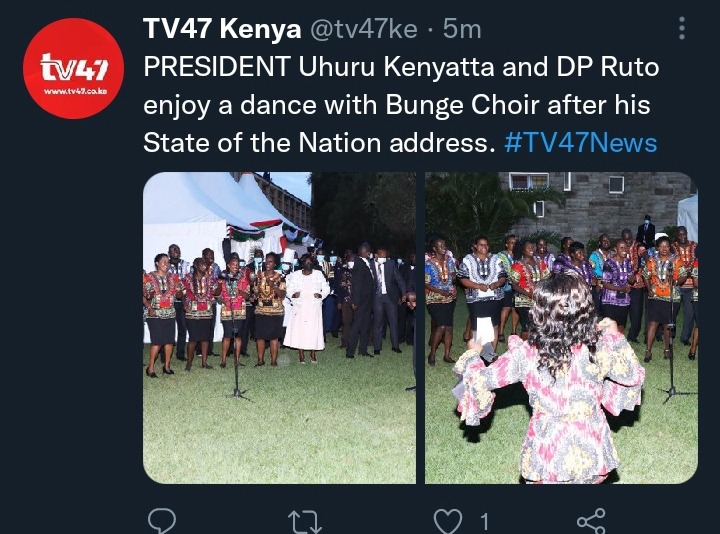Click the tv47 lettering inside the avatar
The height and width of the screenshot is (534, 720).
point(74,67)
